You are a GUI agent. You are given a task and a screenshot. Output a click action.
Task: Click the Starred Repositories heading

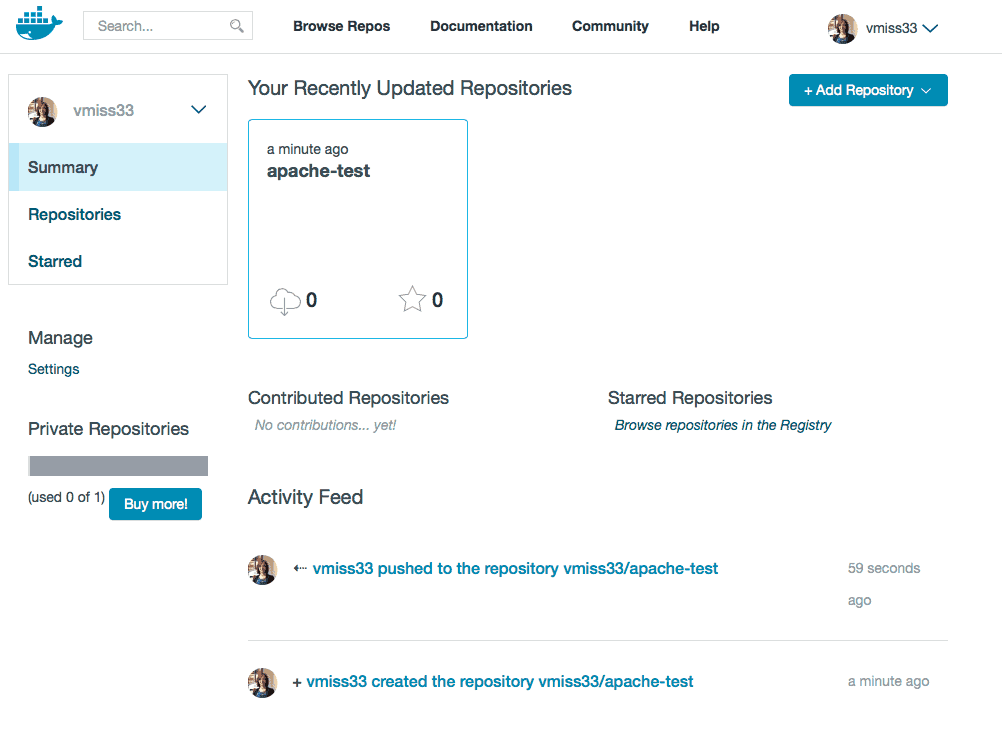[x=690, y=398]
